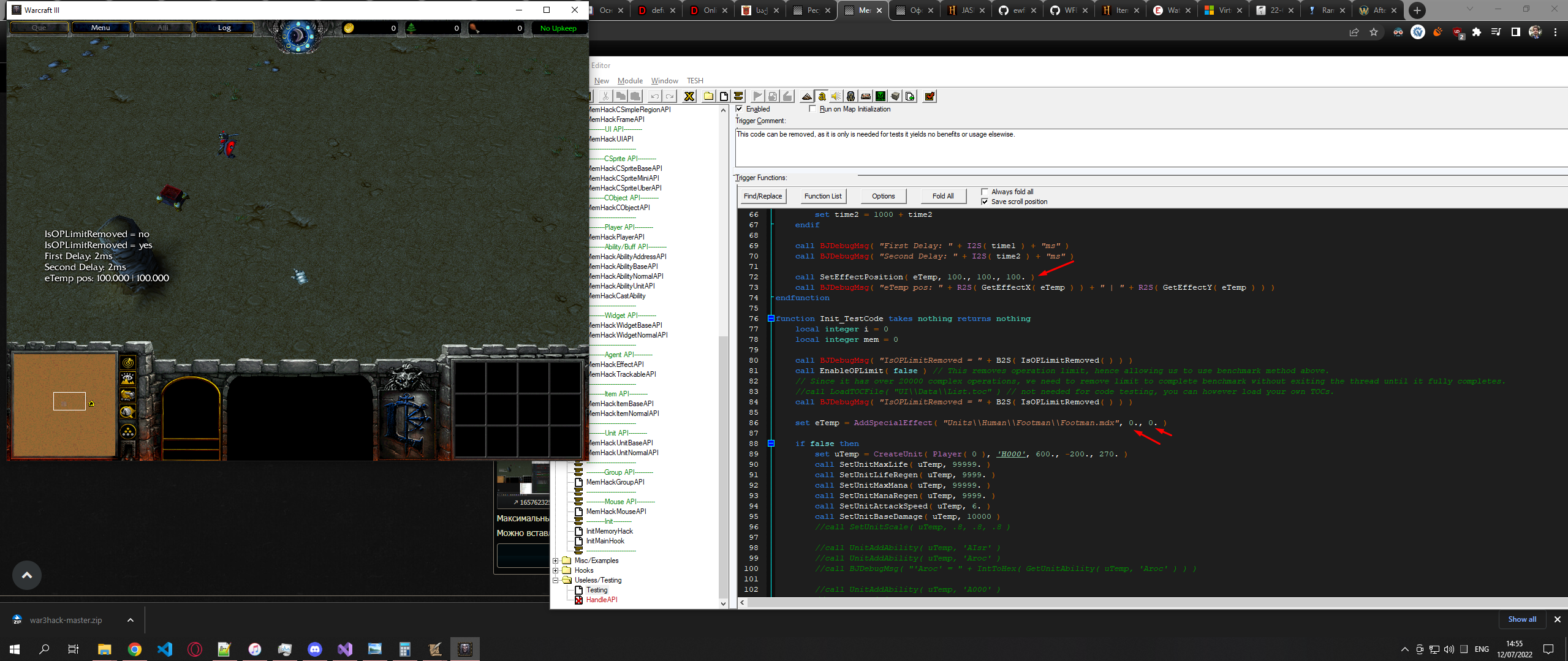Click the Test Map checkmark icon
Screen dimensions: 1568x661
tap(930, 96)
